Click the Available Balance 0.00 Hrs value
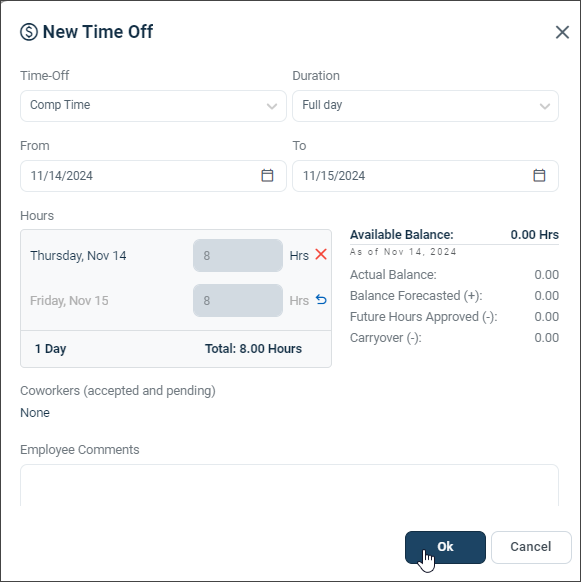The width and height of the screenshot is (581, 582). pos(534,235)
